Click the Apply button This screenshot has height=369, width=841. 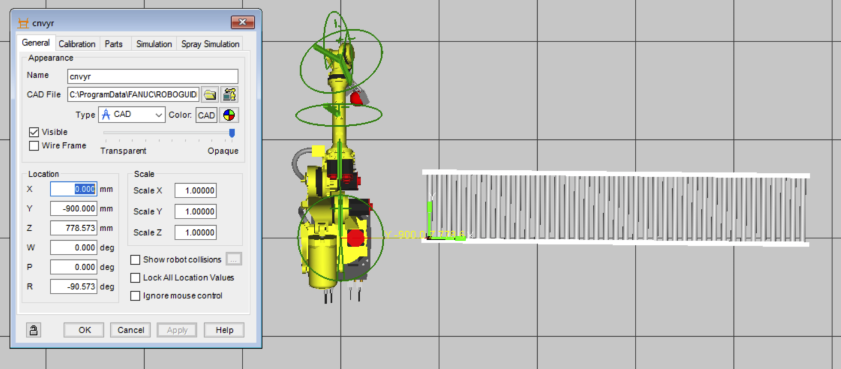click(177, 330)
